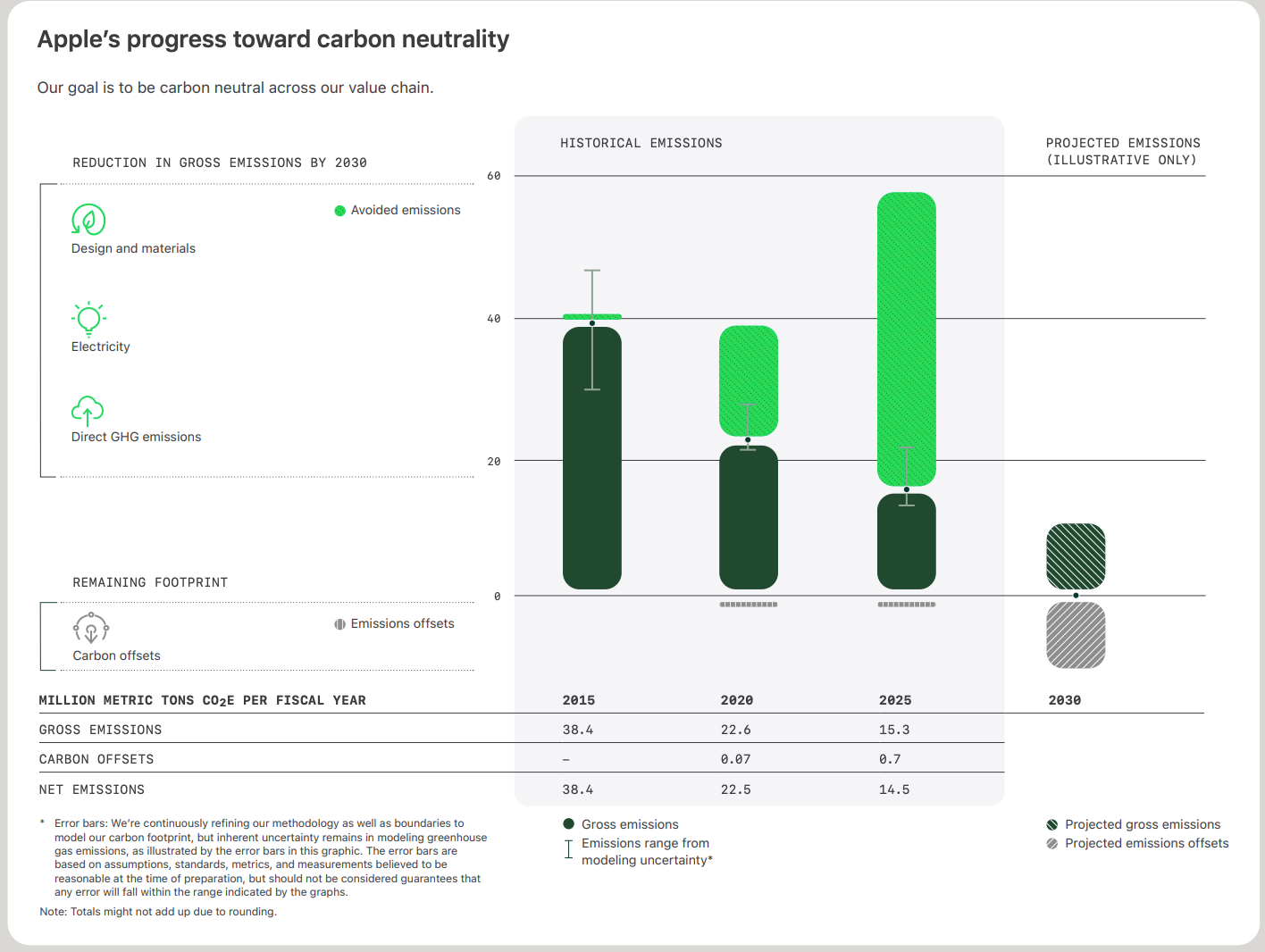Click the "PROJECTED EMISSIONS (ILLUSTRATIVE ONLY)" heading

[1123, 152]
